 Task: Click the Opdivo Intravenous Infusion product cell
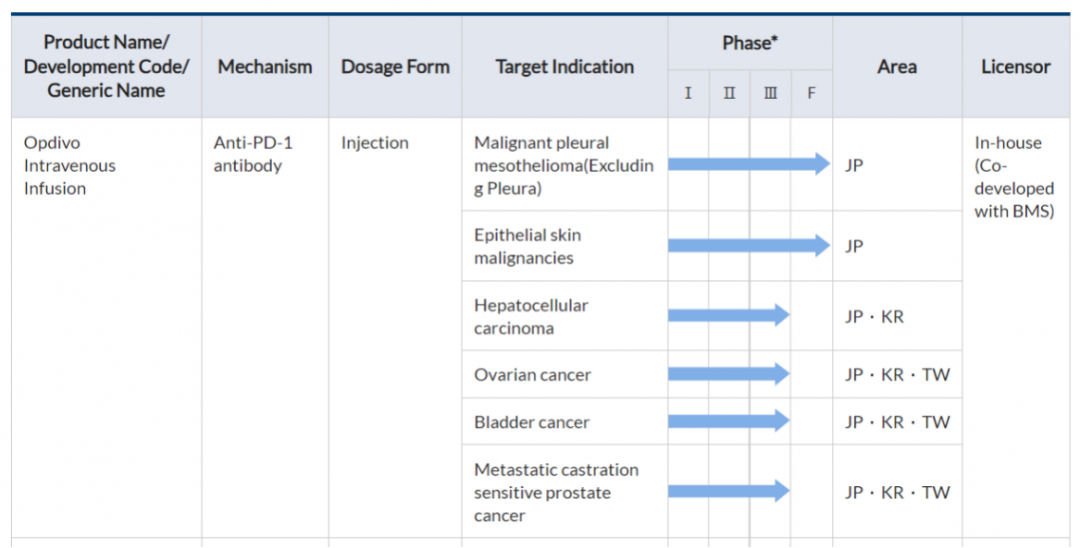tap(70, 165)
